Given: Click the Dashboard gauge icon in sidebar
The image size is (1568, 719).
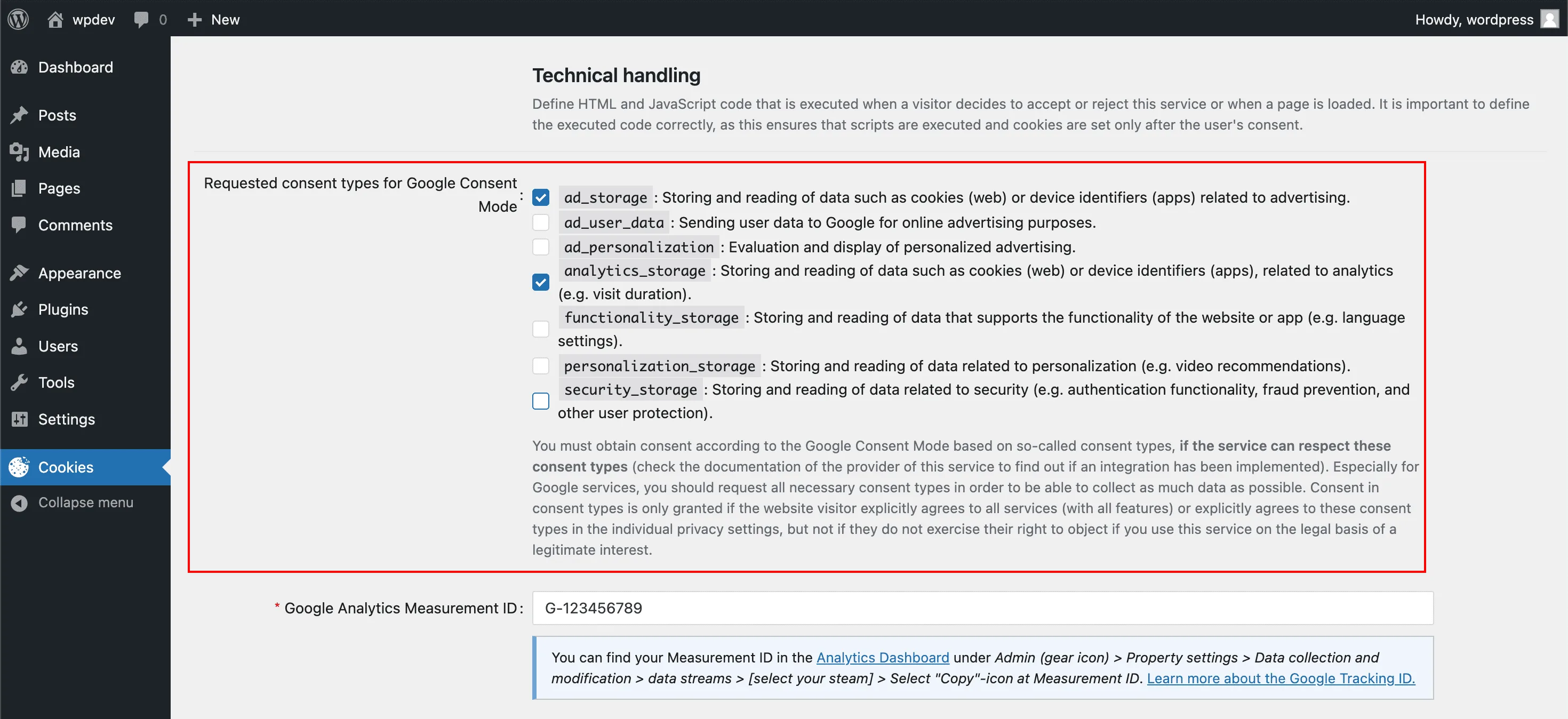Looking at the screenshot, I should [x=20, y=67].
